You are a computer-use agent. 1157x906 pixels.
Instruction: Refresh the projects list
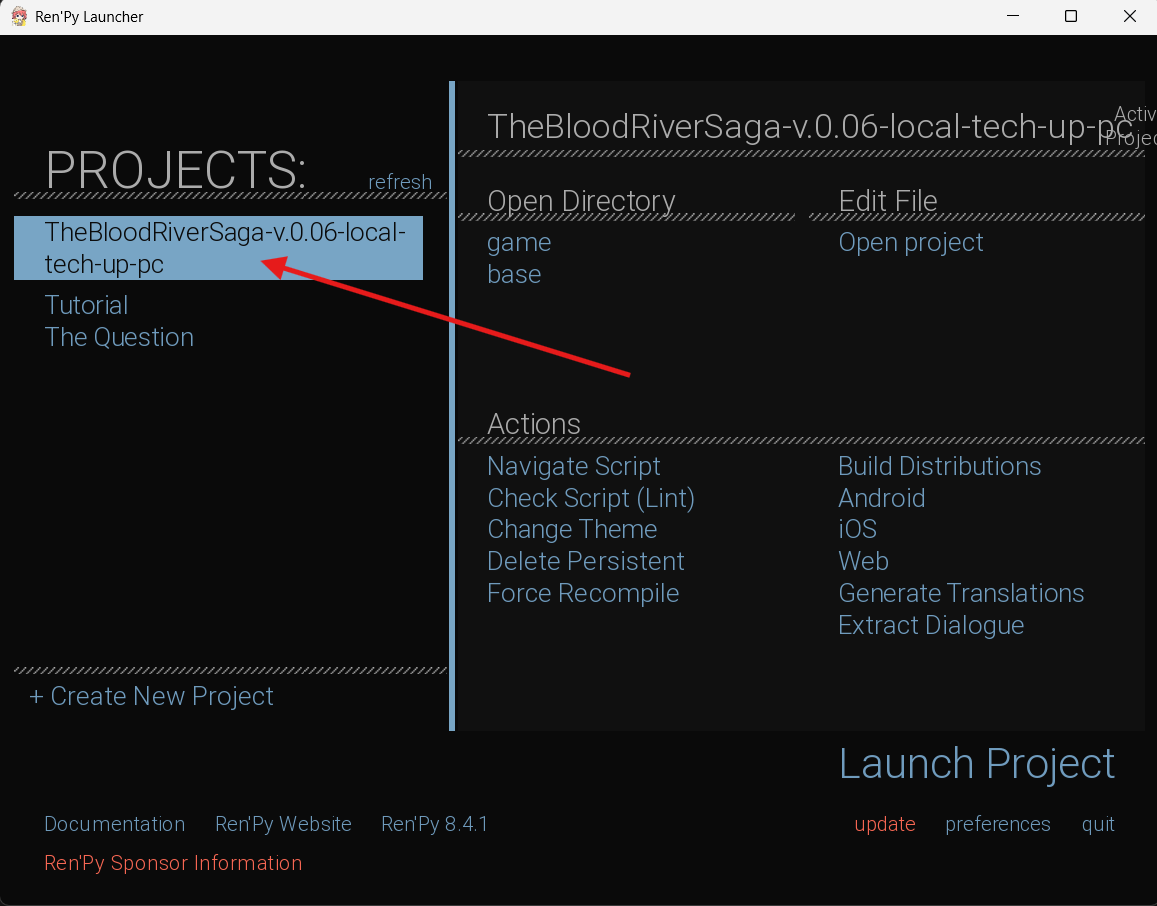pos(400,181)
